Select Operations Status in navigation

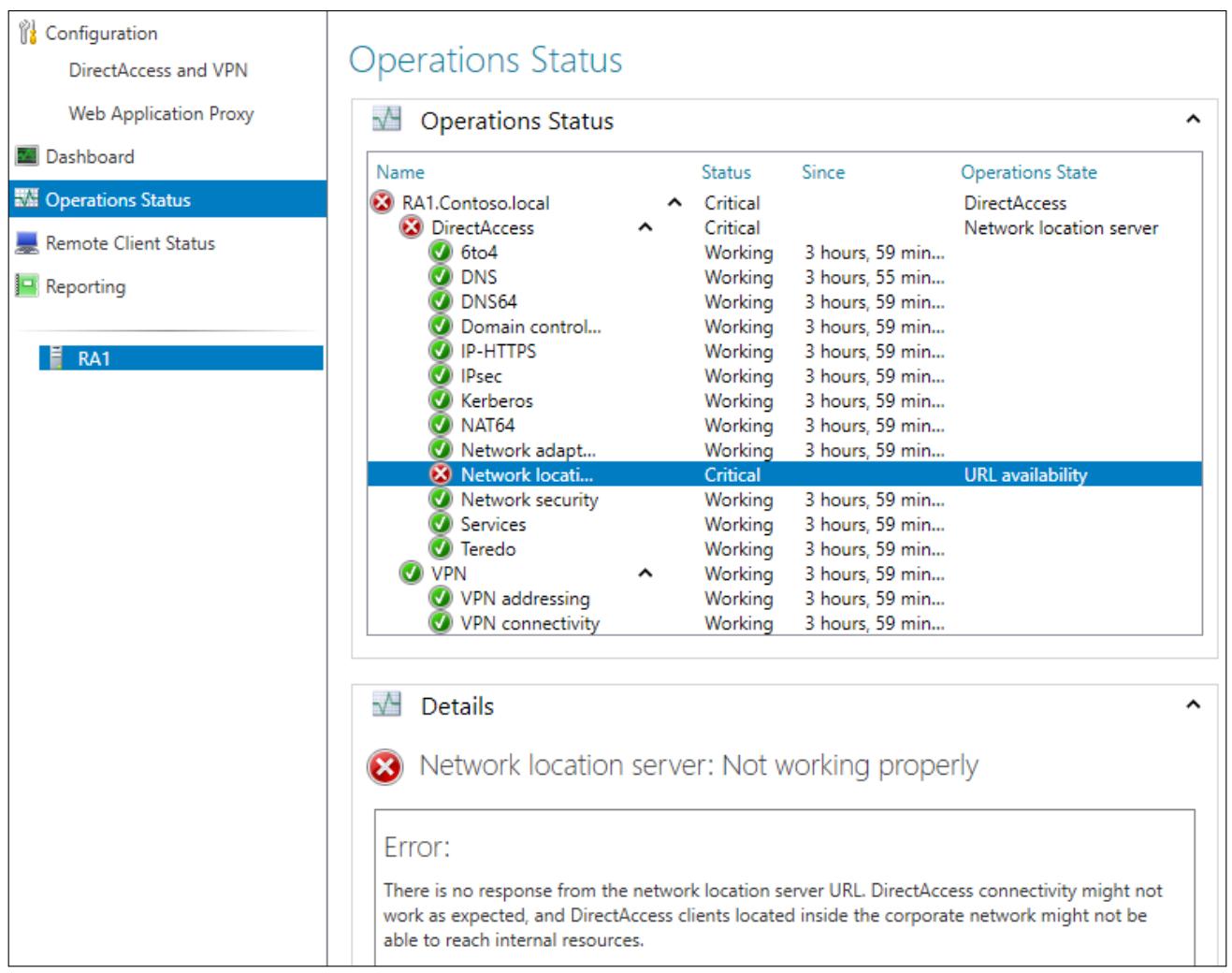tap(168, 199)
